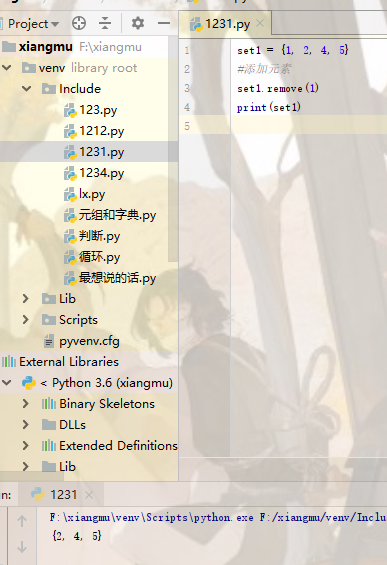
Task: Expand Extended Definitions node
Action: click(26, 446)
